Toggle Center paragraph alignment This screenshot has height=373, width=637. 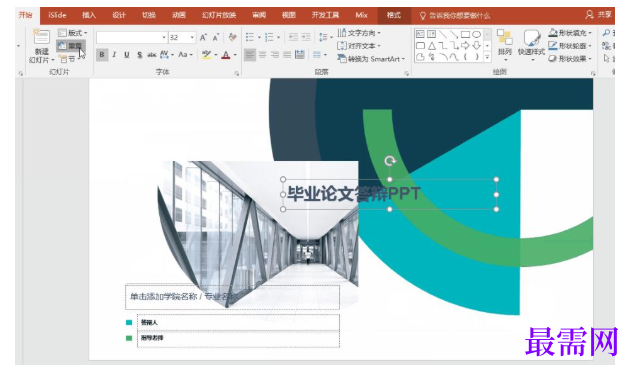pos(262,54)
